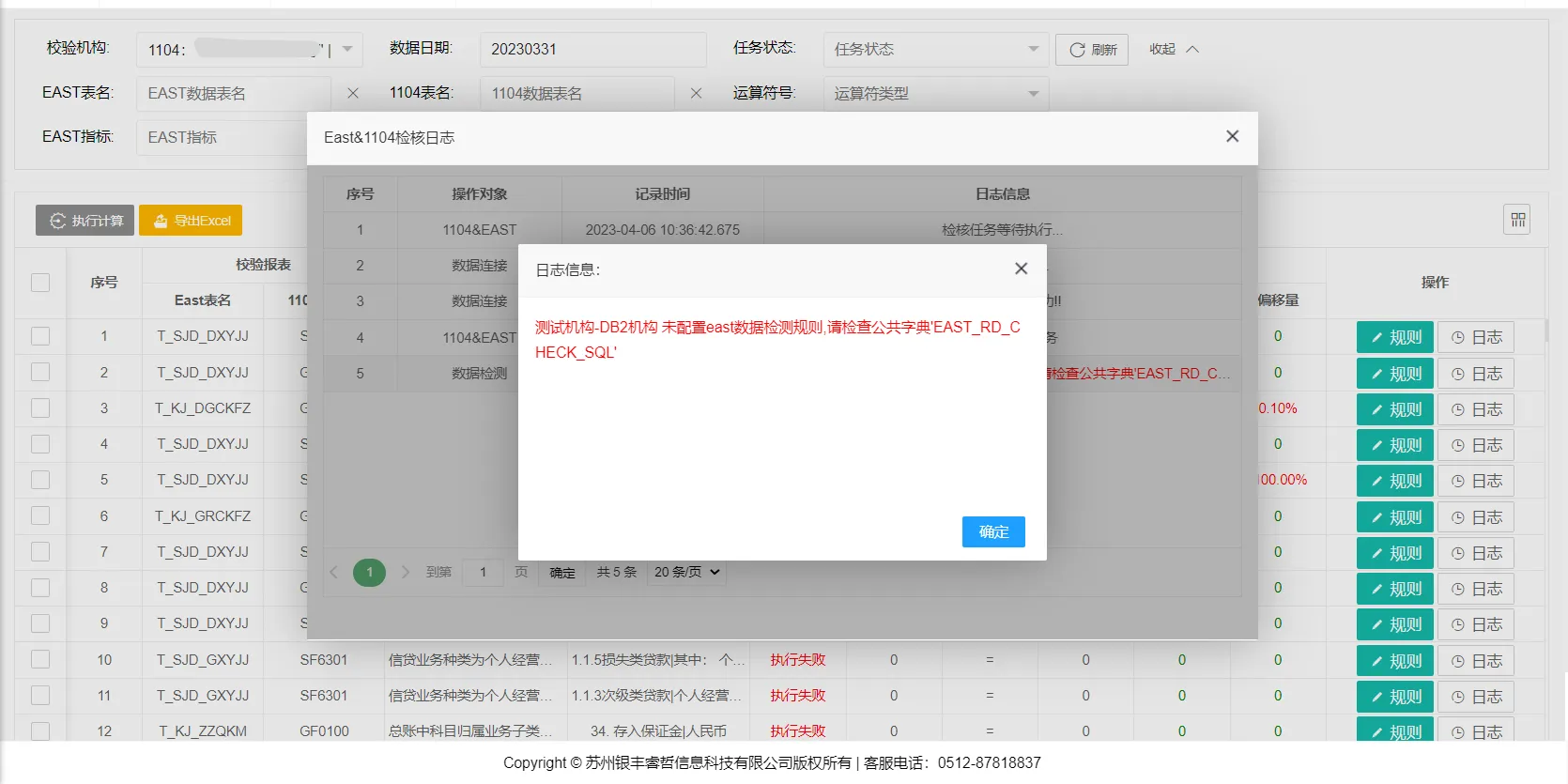Close the East&1104检核日志 dialog

coord(1232,137)
